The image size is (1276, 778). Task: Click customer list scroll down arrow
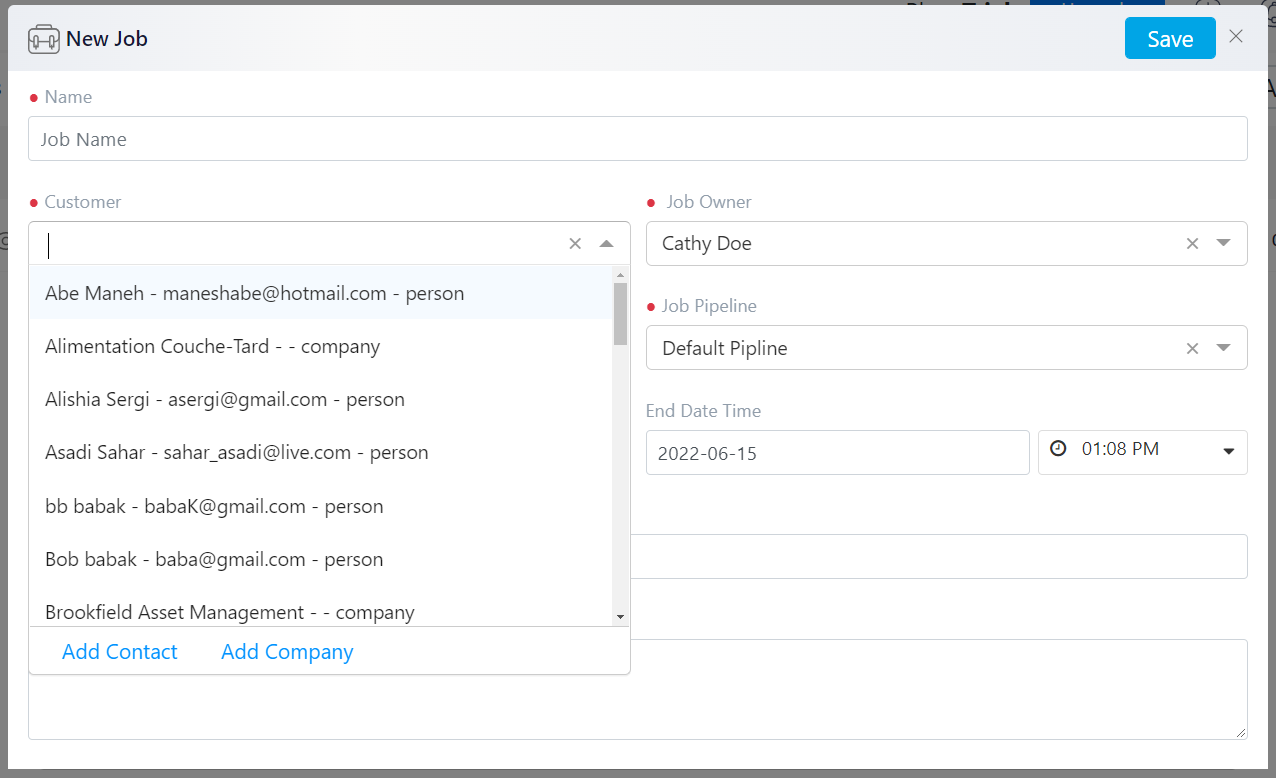620,617
